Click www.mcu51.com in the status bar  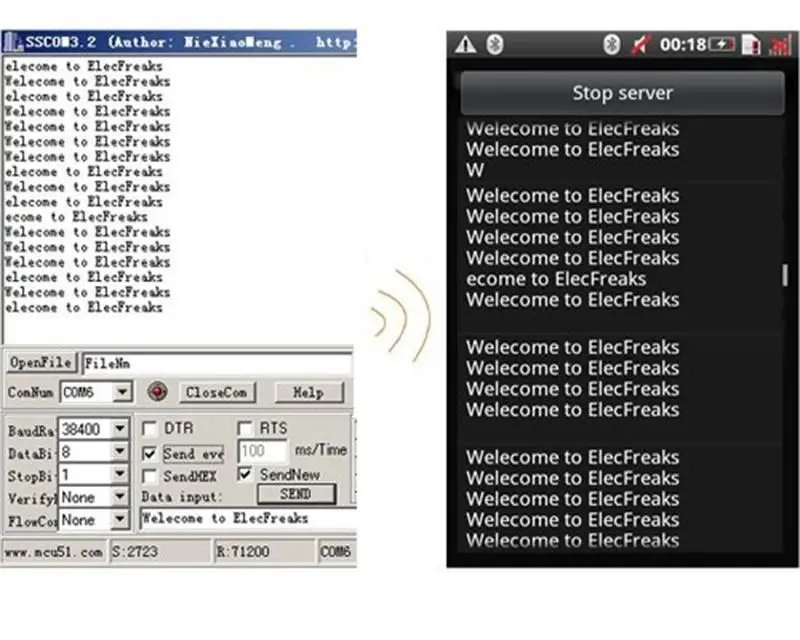pyautogui.click(x=54, y=552)
